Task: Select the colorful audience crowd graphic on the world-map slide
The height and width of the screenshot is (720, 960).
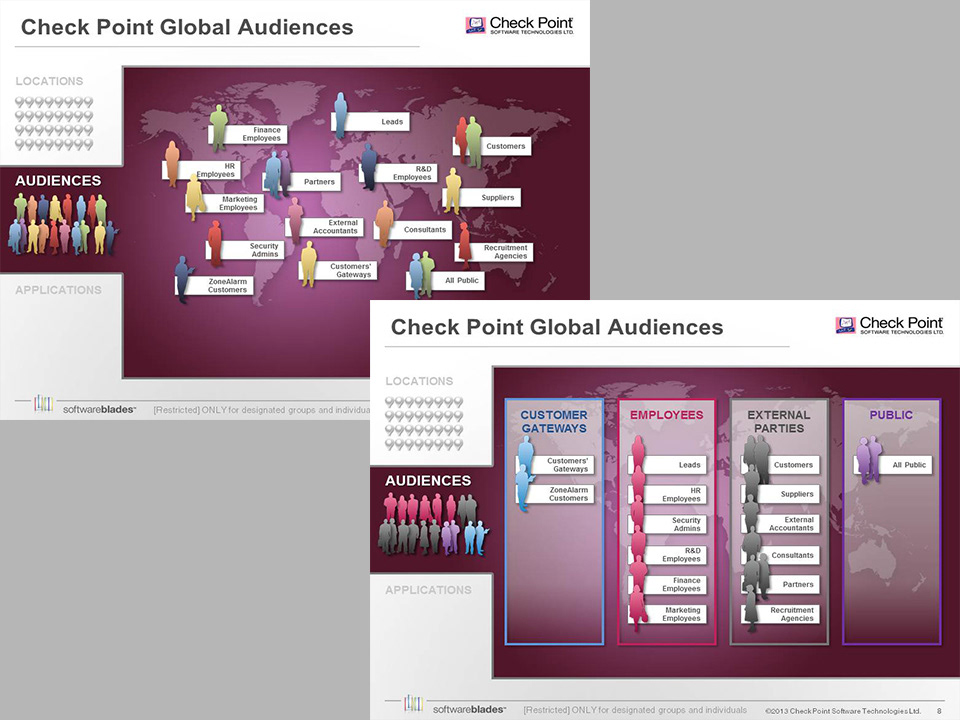Action: 62,224
